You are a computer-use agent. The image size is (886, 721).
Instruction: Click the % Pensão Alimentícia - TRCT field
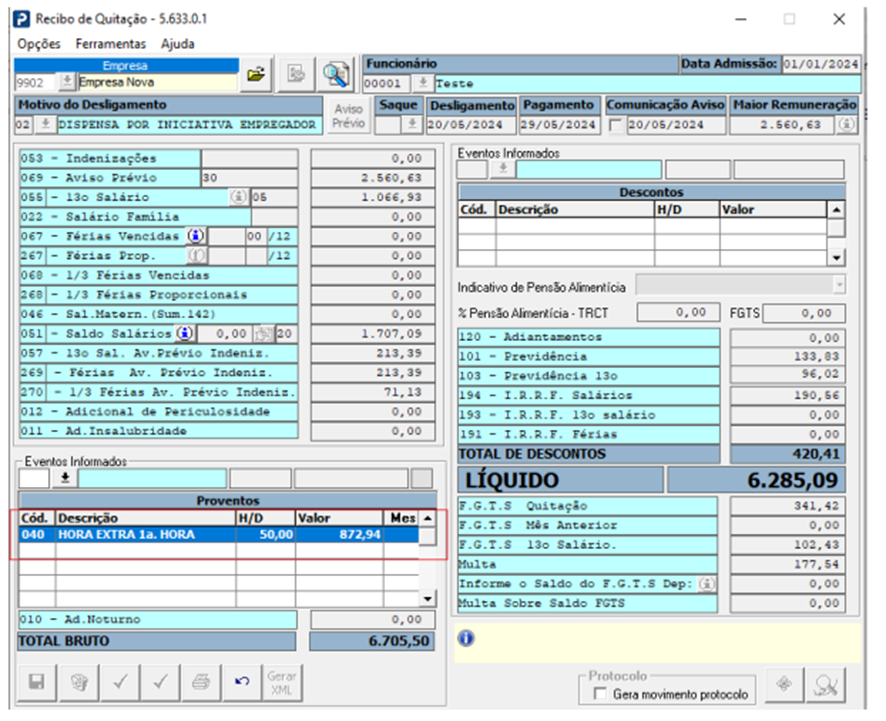pos(679,312)
